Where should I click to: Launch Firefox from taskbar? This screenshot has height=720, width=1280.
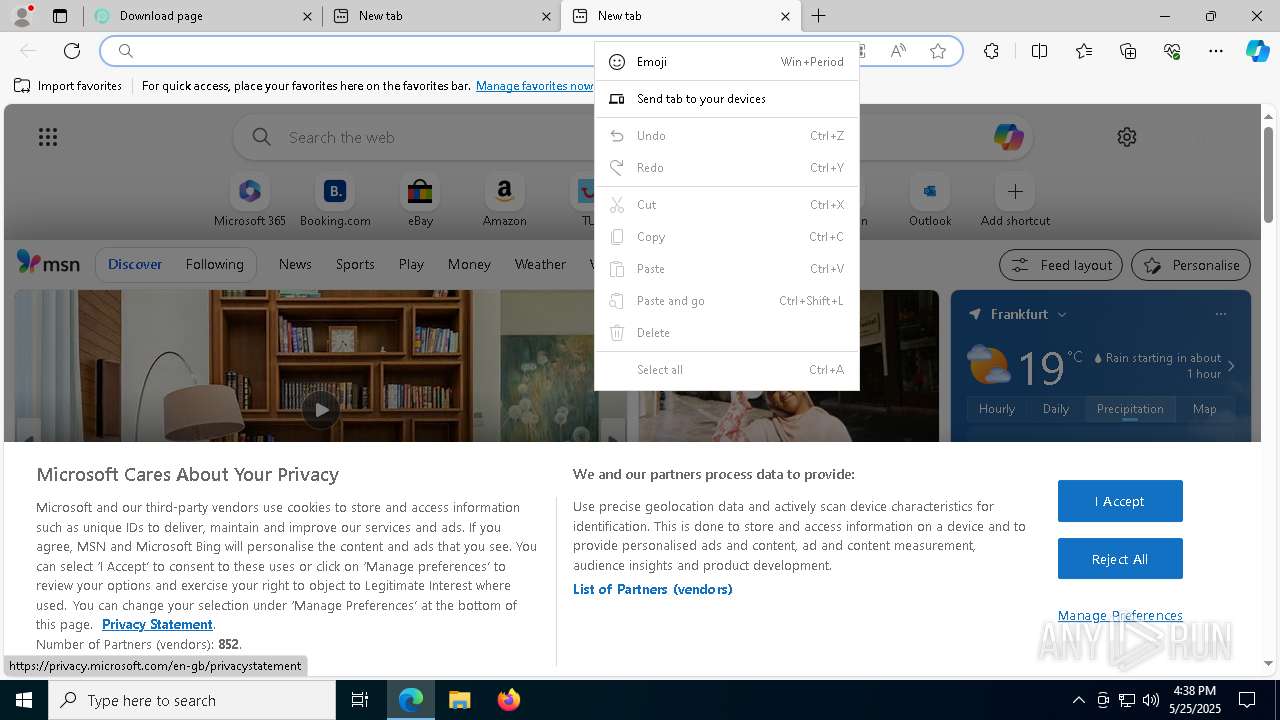point(508,700)
